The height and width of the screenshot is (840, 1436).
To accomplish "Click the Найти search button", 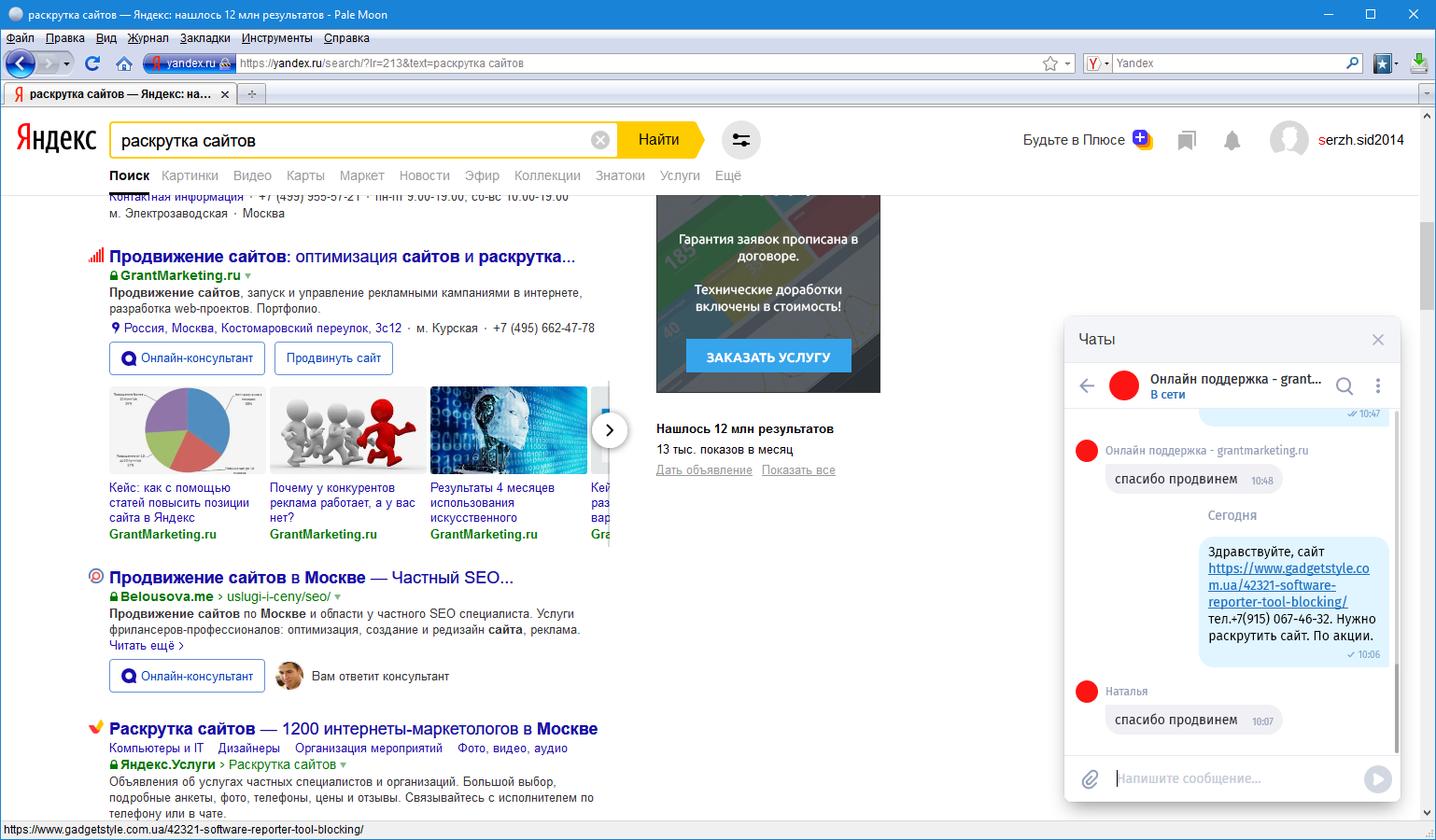I will tap(659, 140).
